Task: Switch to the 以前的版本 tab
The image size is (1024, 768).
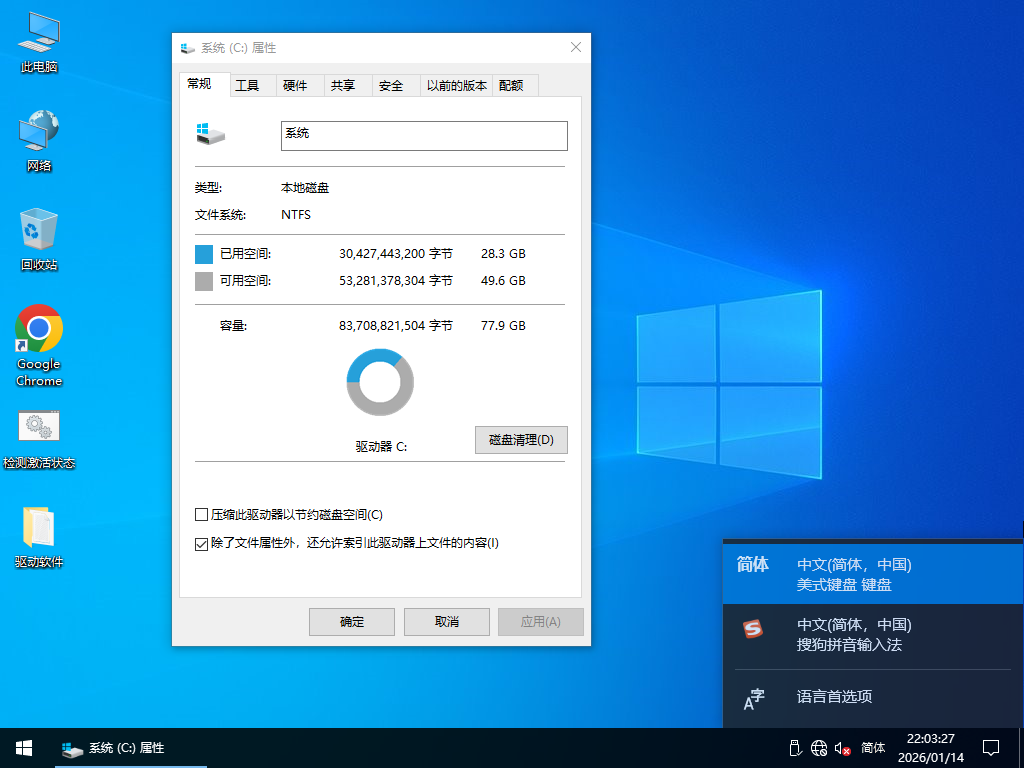Action: (457, 86)
